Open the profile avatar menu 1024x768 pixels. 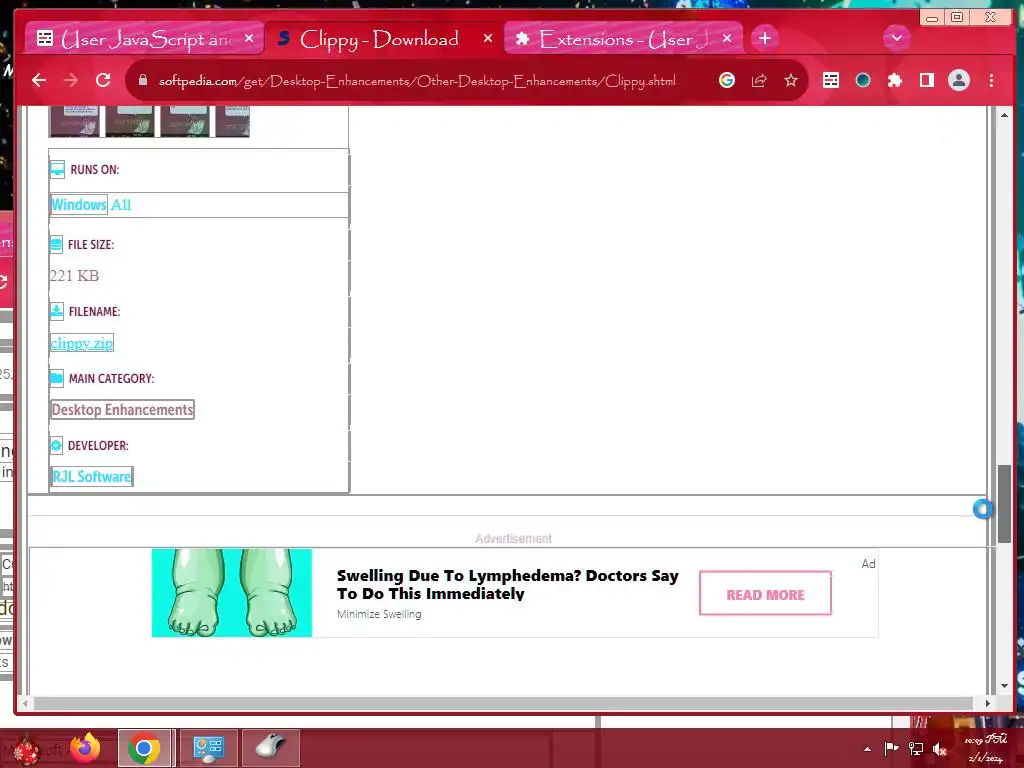tap(959, 80)
